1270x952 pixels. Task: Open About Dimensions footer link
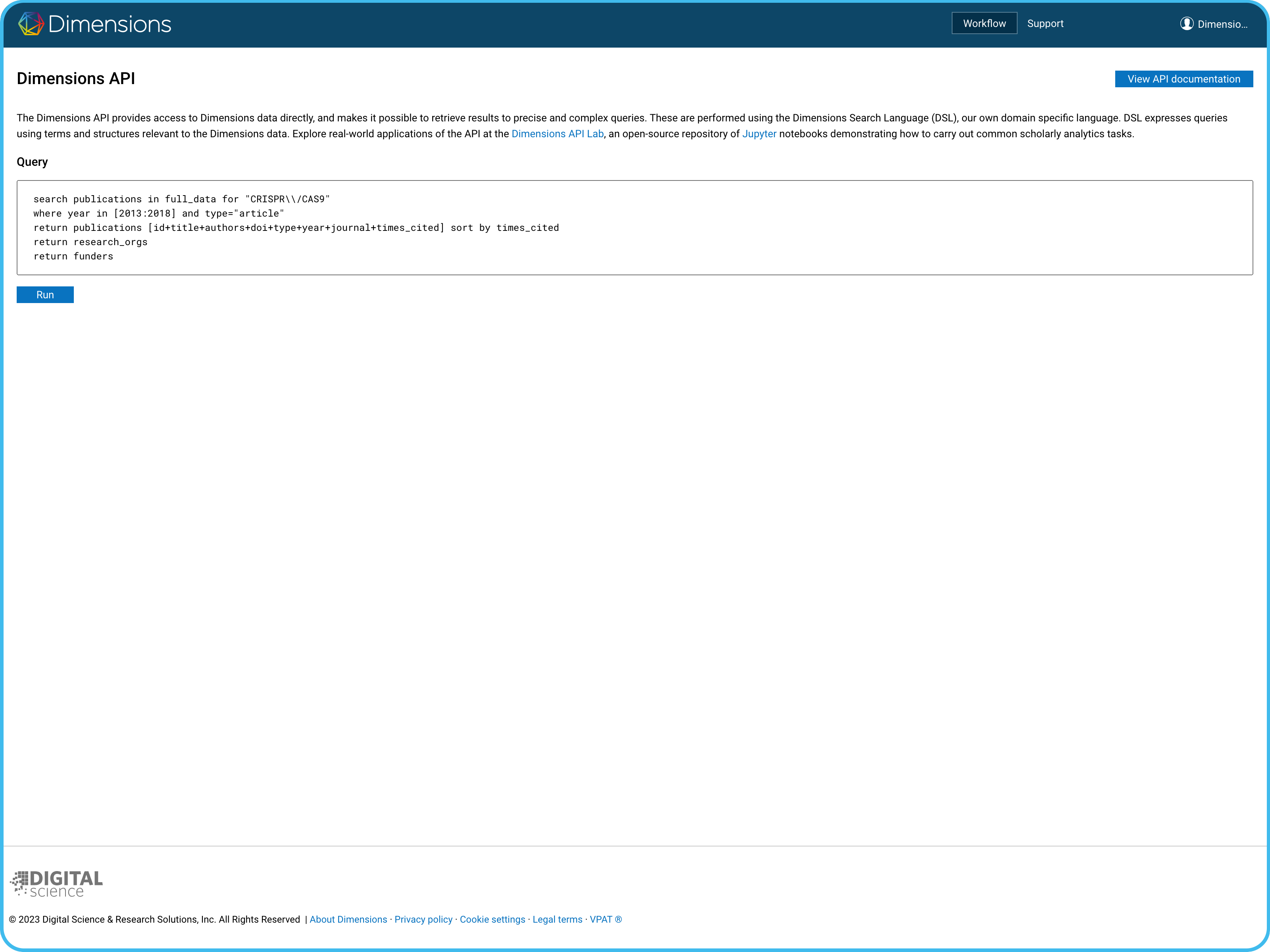(x=348, y=919)
